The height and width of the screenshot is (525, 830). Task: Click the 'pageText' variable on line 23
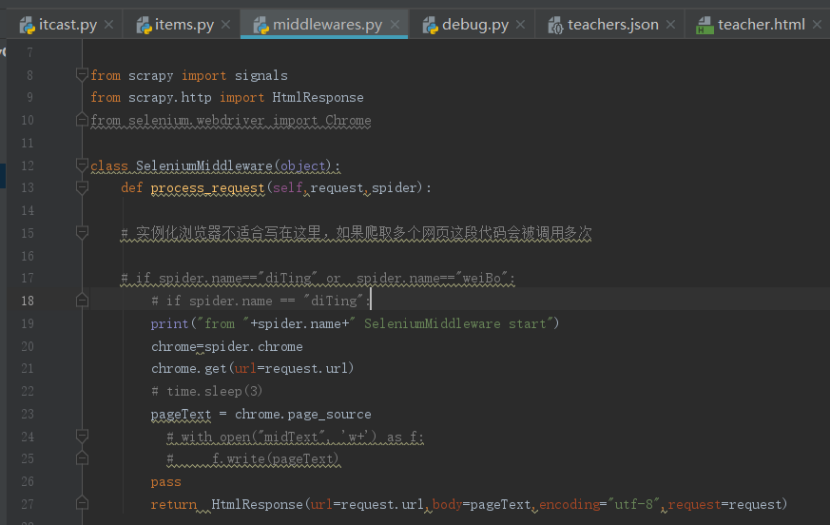pos(181,414)
